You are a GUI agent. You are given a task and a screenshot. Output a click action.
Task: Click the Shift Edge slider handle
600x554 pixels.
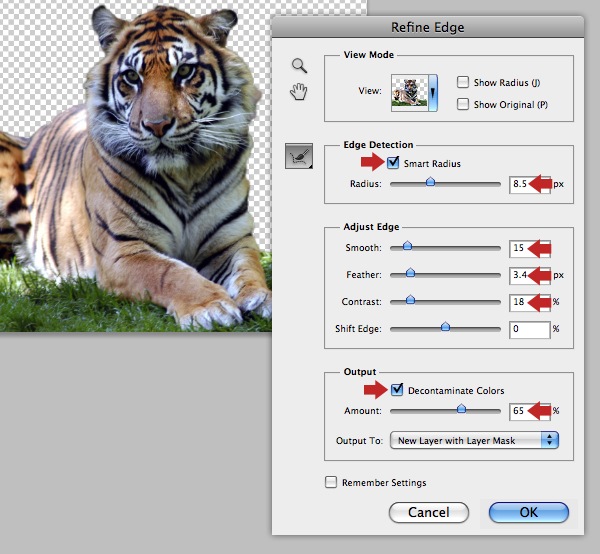[445, 326]
